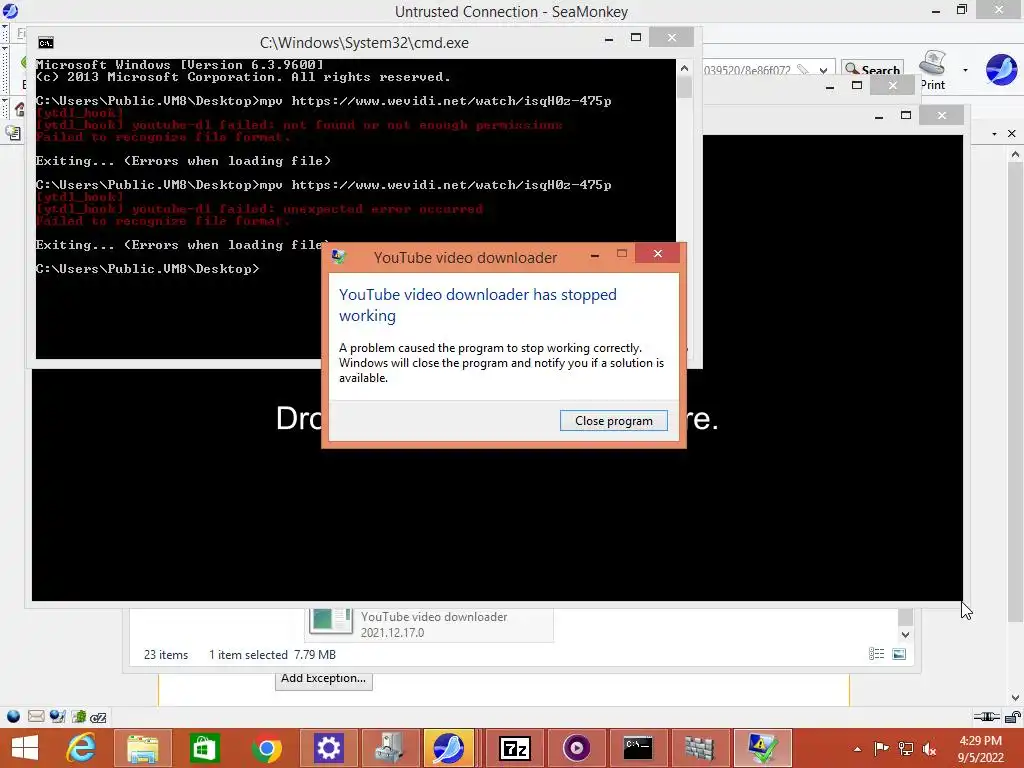This screenshot has width=1024, height=768.
Task: Open the tab list dropdown arrow in SeaMonkey
Action: pyautogui.click(x=994, y=133)
